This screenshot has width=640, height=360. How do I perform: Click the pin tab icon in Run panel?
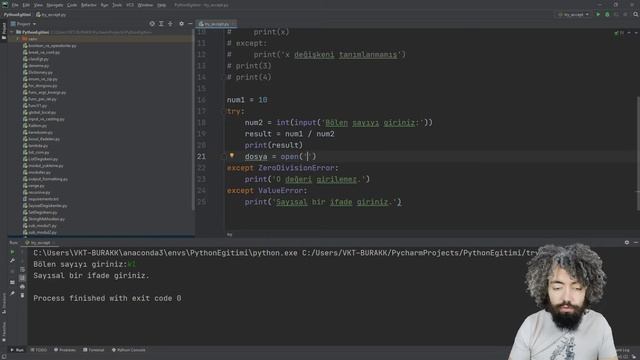(x=12, y=293)
